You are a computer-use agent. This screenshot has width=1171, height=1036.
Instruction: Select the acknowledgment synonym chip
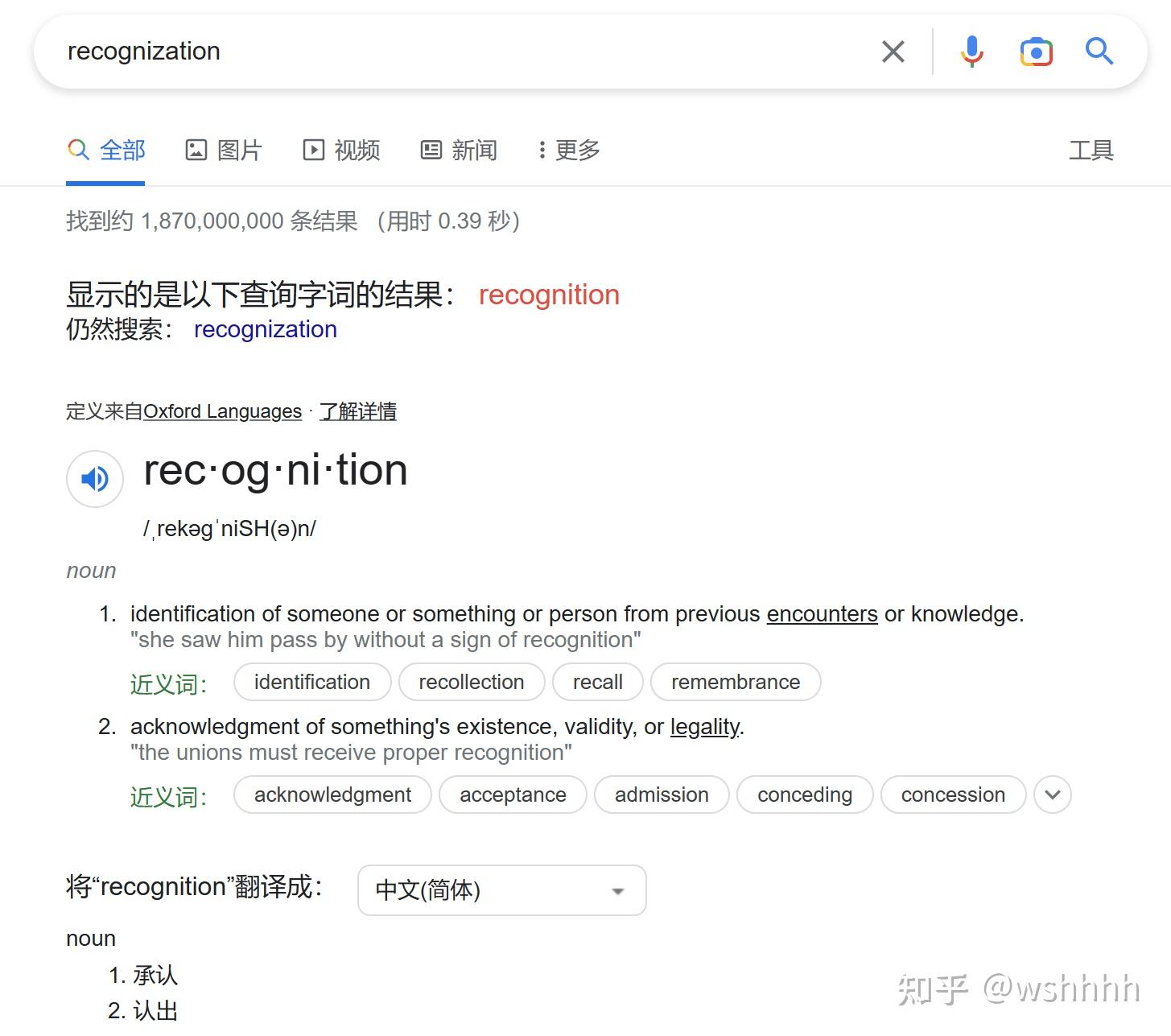pos(332,795)
